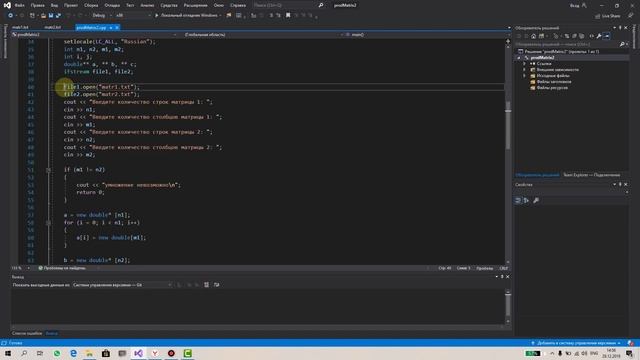Close the prodMatrix2.cpp tab
Image resolution: width=640 pixels, height=360 pixels.
(117, 27)
